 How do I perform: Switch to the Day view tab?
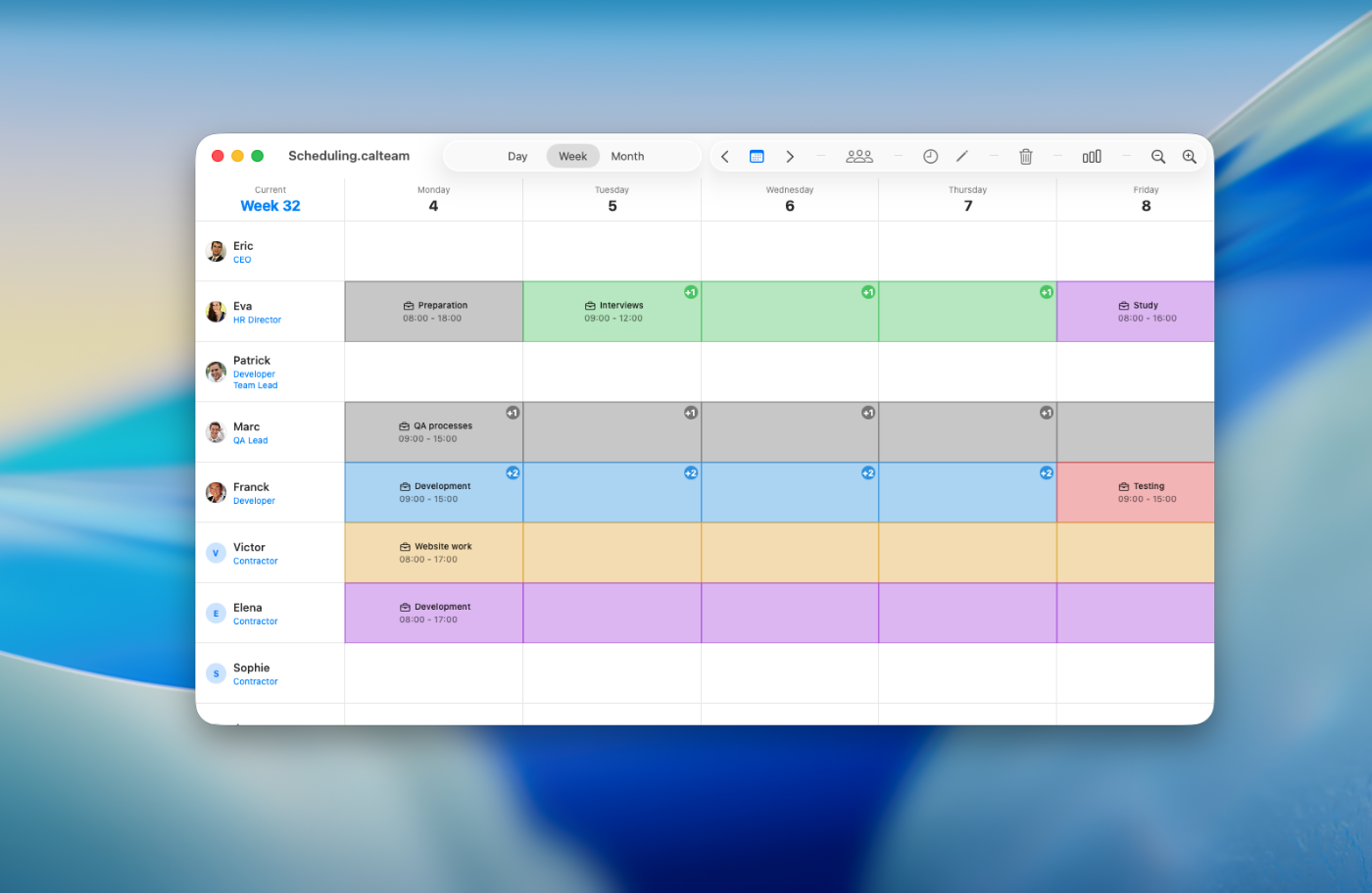point(517,157)
